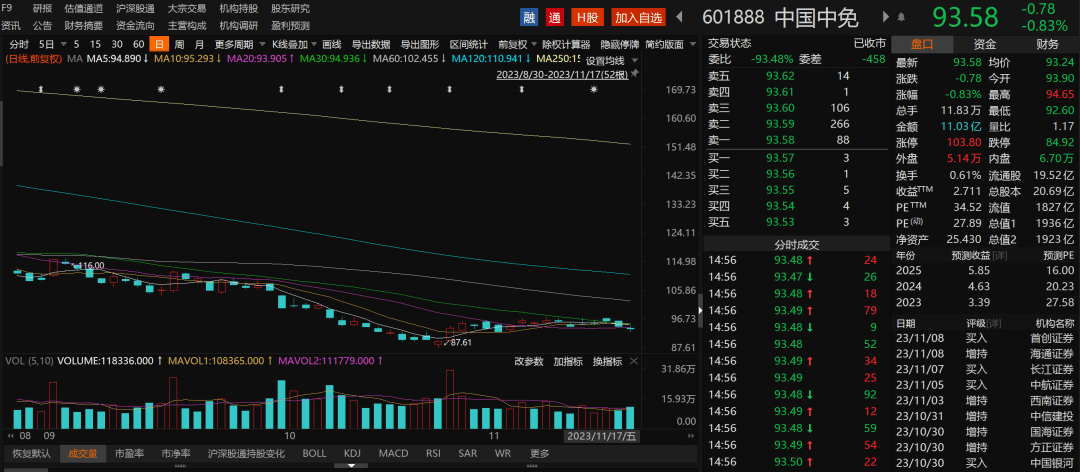Open the 盈利预测 menu item
Viewport: 1080px width, 472px height.
point(290,25)
